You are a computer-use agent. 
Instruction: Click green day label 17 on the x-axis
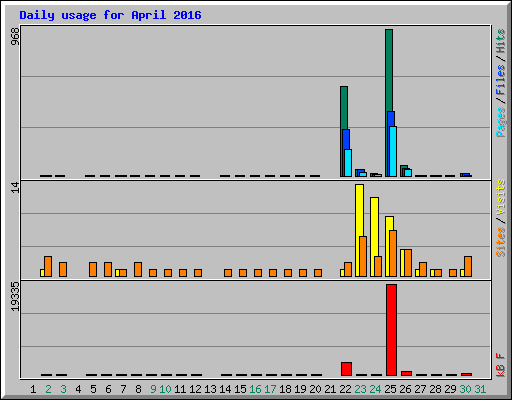click(270, 389)
